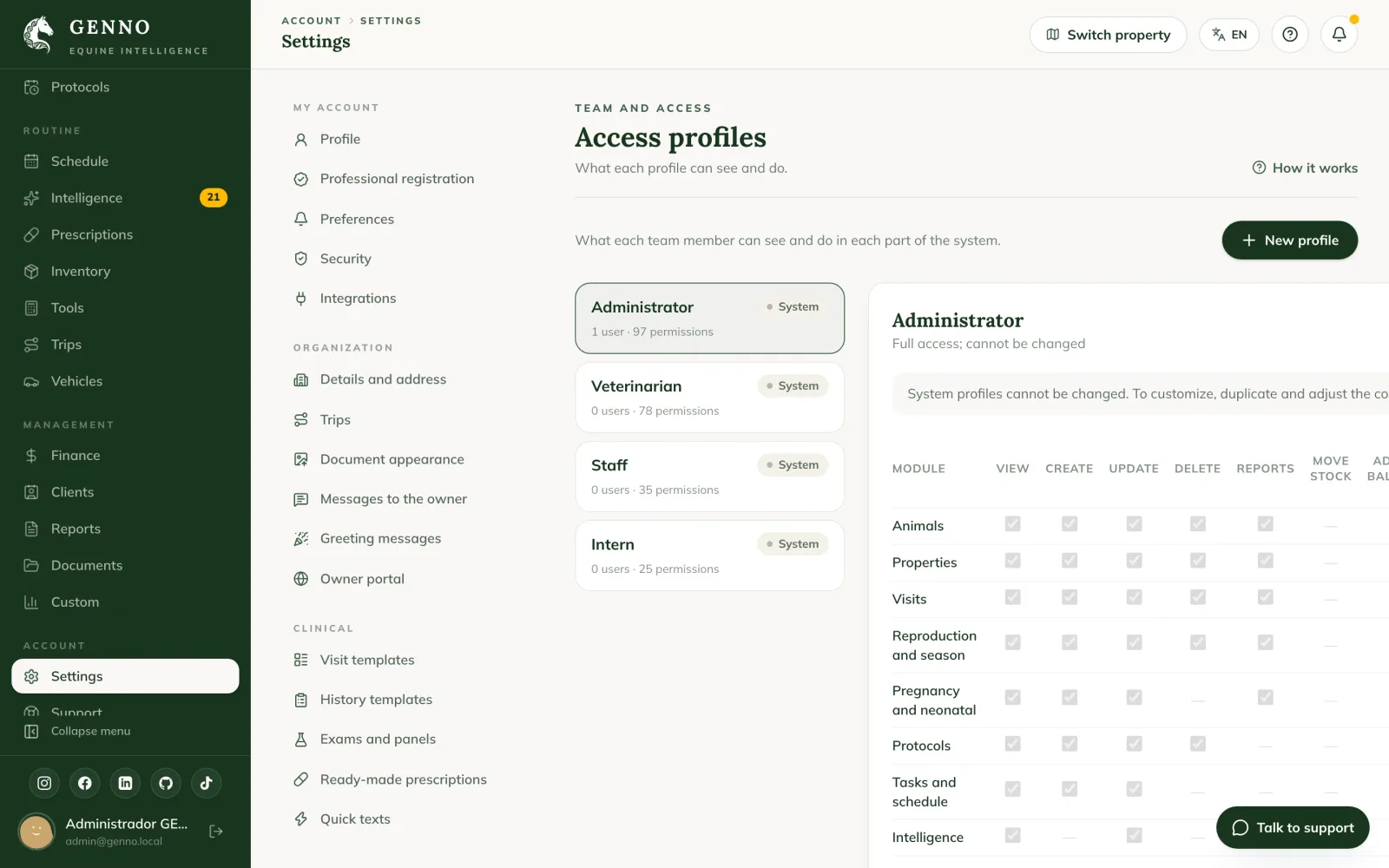Toggle Pregnancy and neonatal Reports checkbox
1389x868 pixels.
[1266, 698]
